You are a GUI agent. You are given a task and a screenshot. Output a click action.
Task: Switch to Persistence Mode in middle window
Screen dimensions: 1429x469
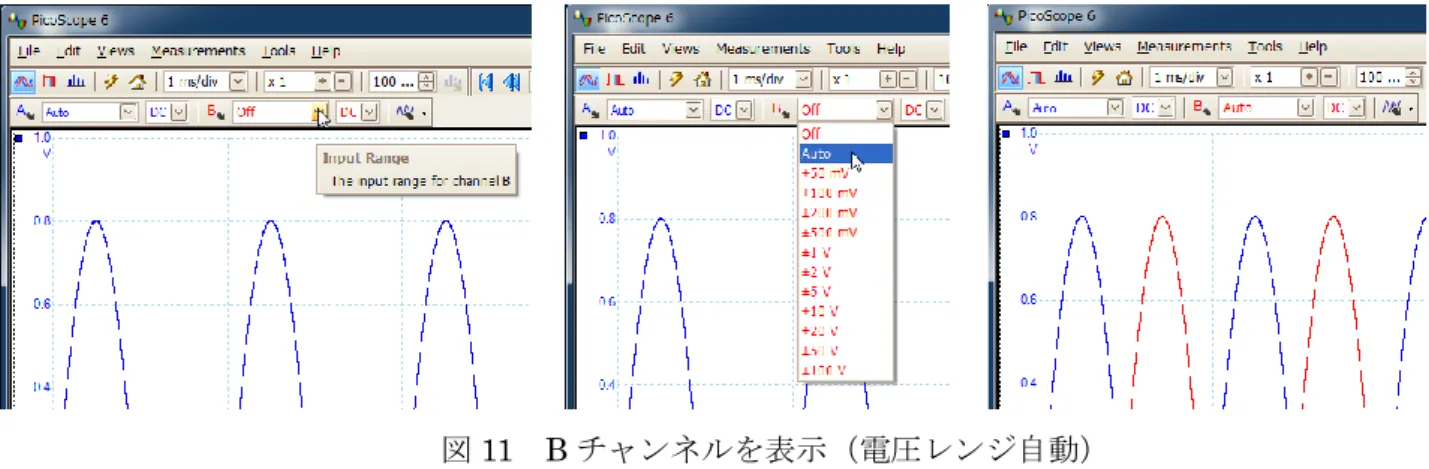(616, 80)
